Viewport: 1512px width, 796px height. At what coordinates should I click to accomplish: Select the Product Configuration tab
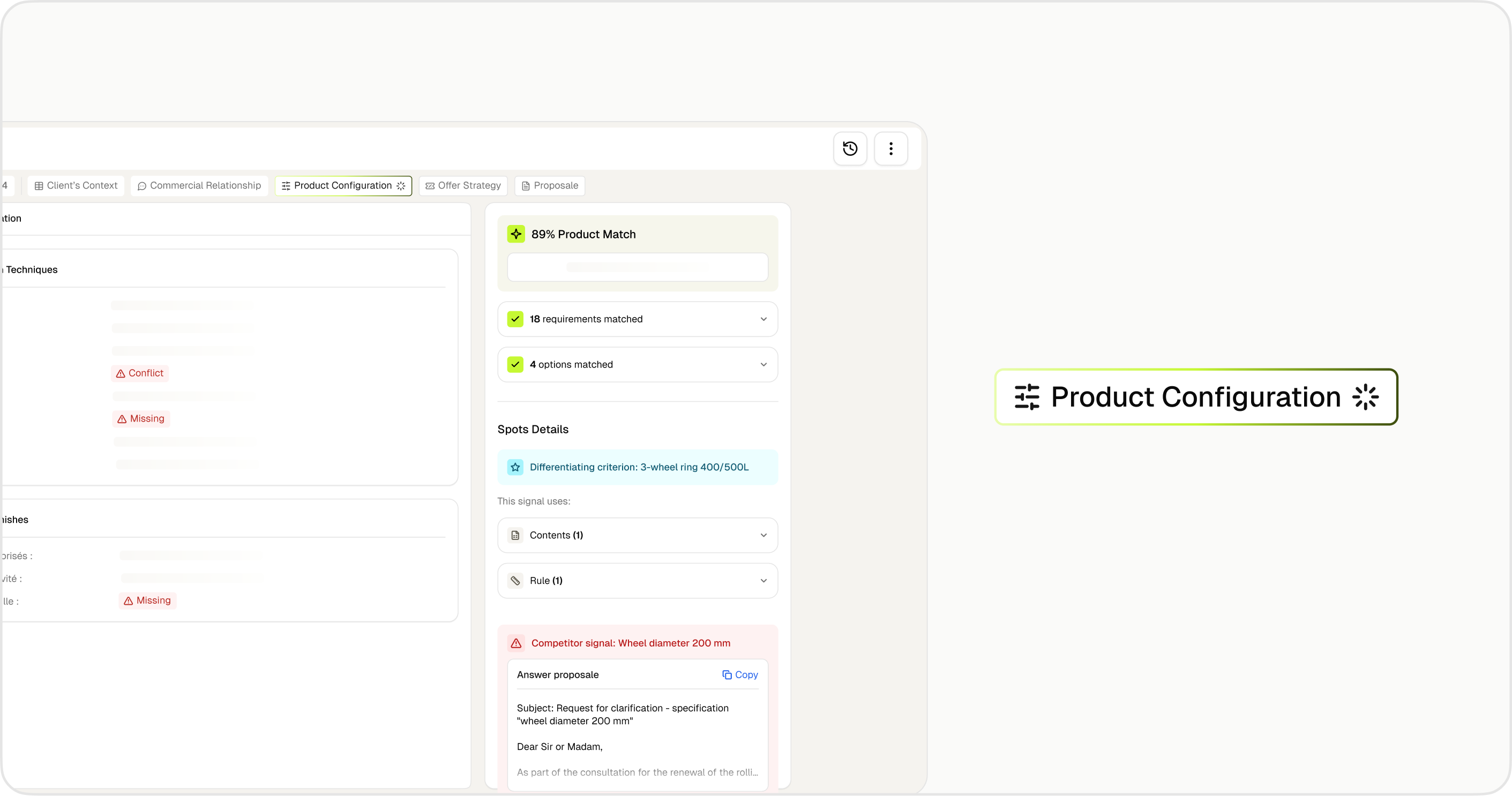[343, 185]
